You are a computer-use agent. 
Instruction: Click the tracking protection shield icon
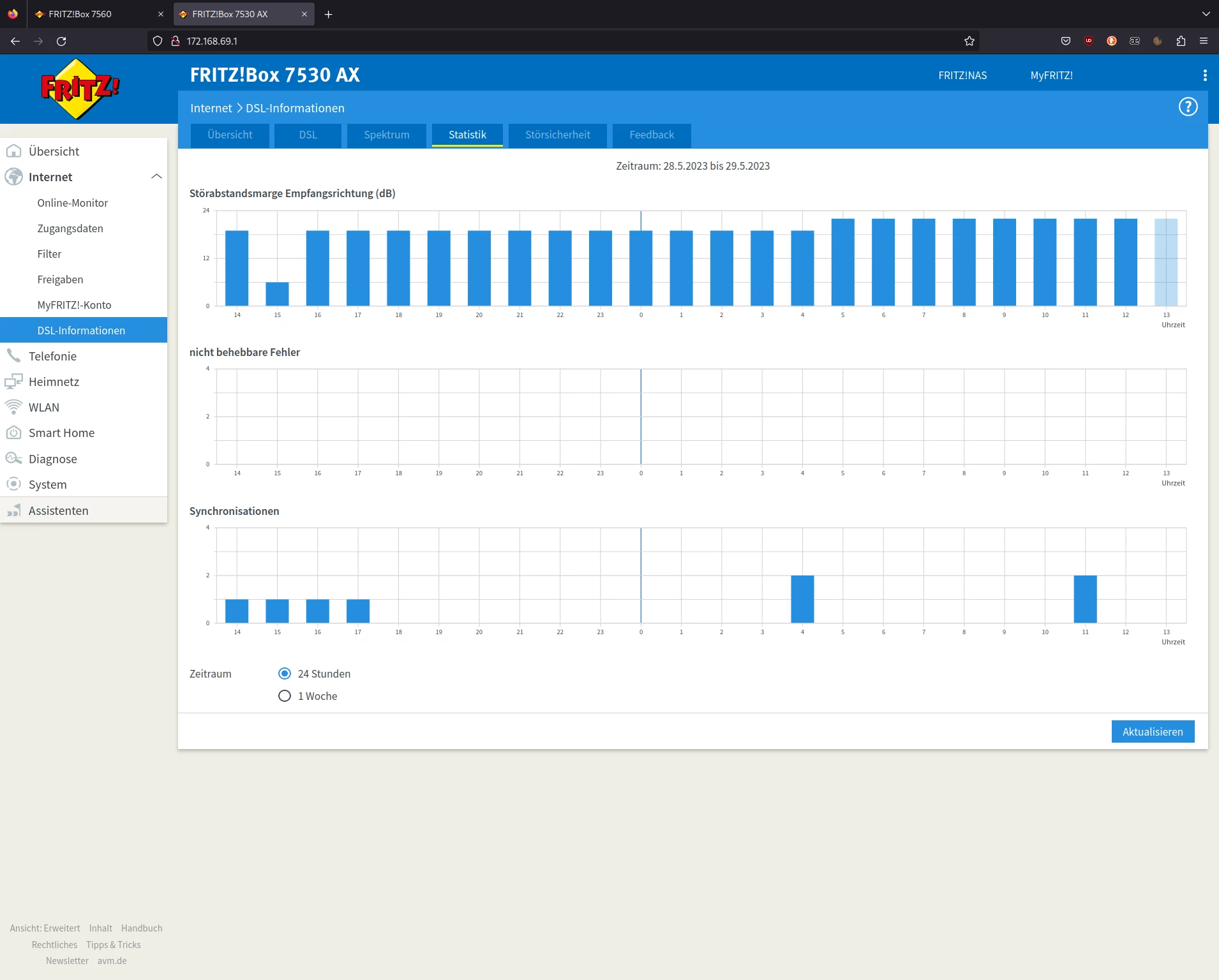click(158, 41)
